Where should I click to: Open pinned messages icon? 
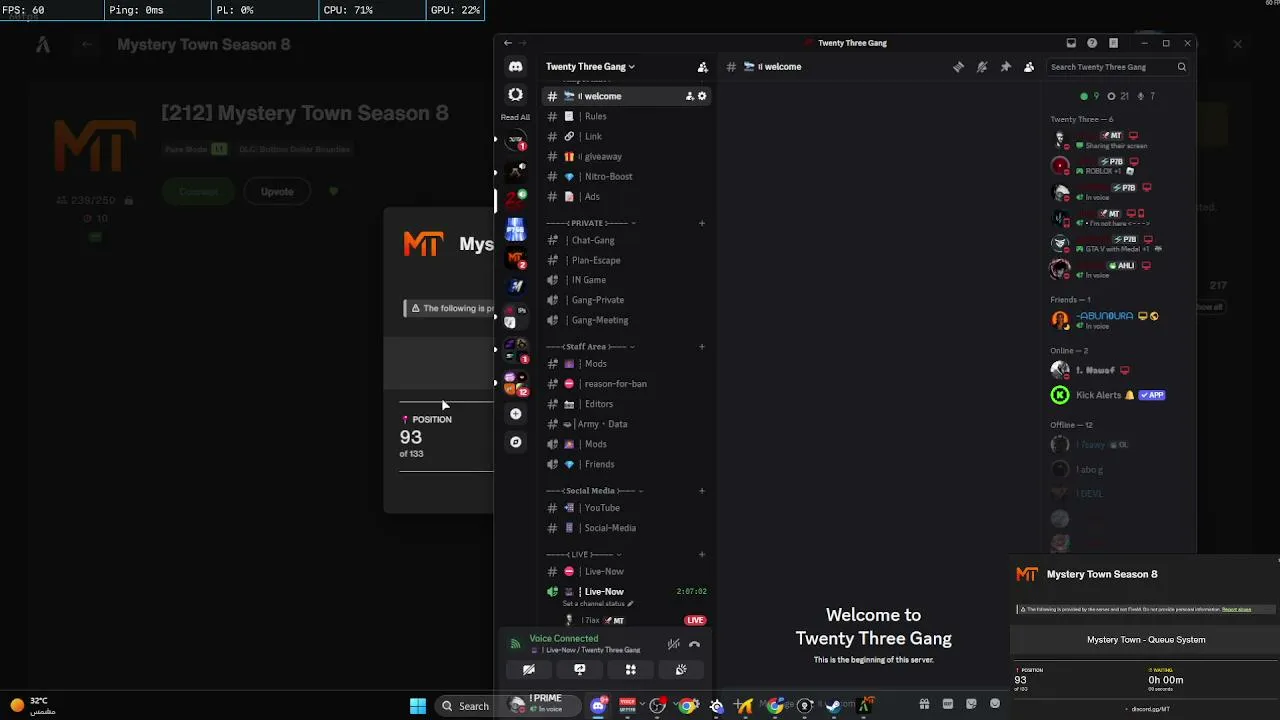[x=1005, y=67]
